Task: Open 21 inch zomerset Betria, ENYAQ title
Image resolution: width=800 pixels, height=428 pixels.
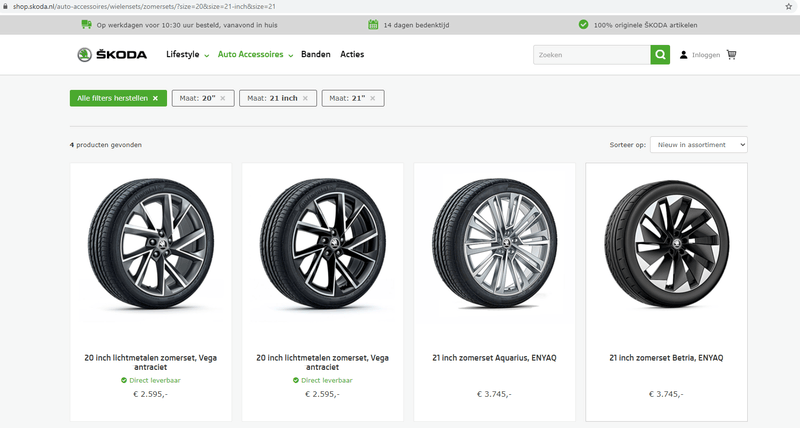Action: click(666, 357)
